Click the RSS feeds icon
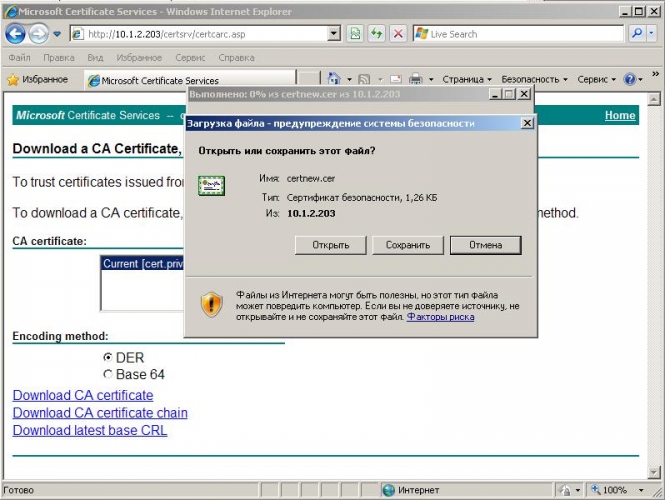The width and height of the screenshot is (665, 500). 364,79
